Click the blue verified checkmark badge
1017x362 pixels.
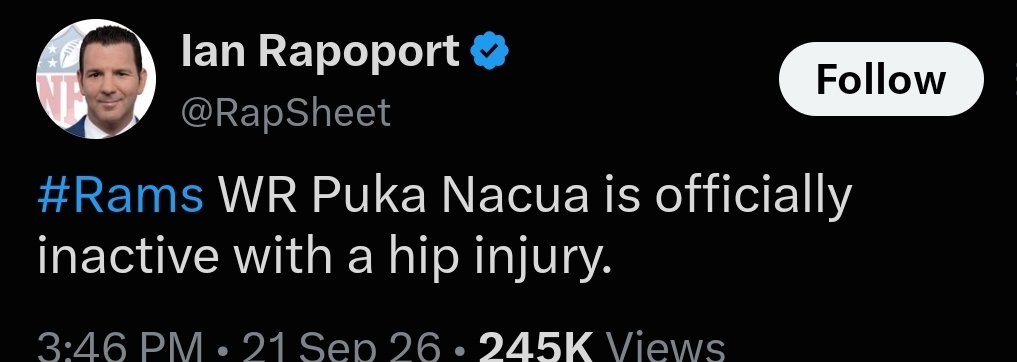tap(490, 52)
